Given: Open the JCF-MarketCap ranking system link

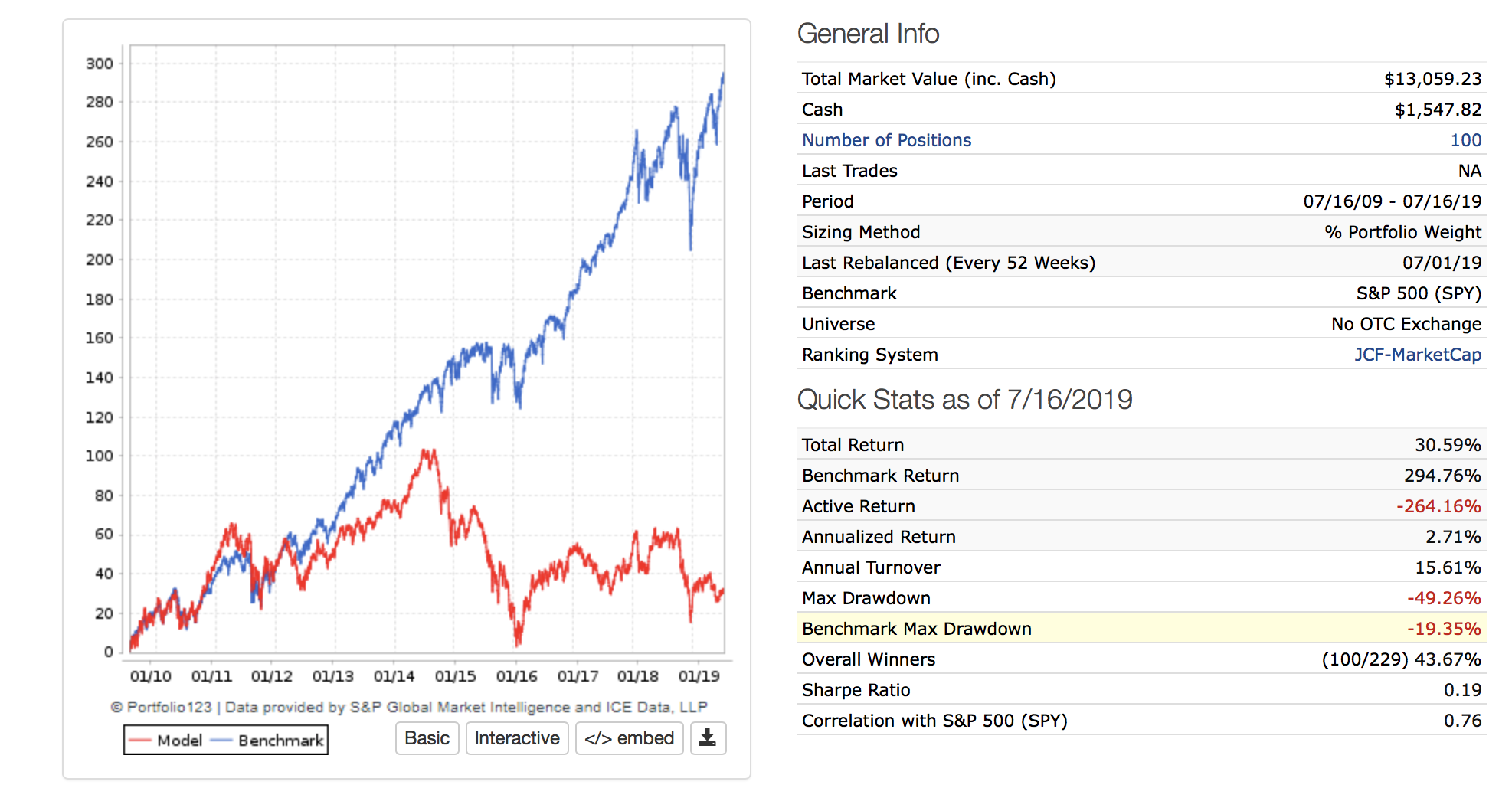Looking at the screenshot, I should pos(1417,355).
